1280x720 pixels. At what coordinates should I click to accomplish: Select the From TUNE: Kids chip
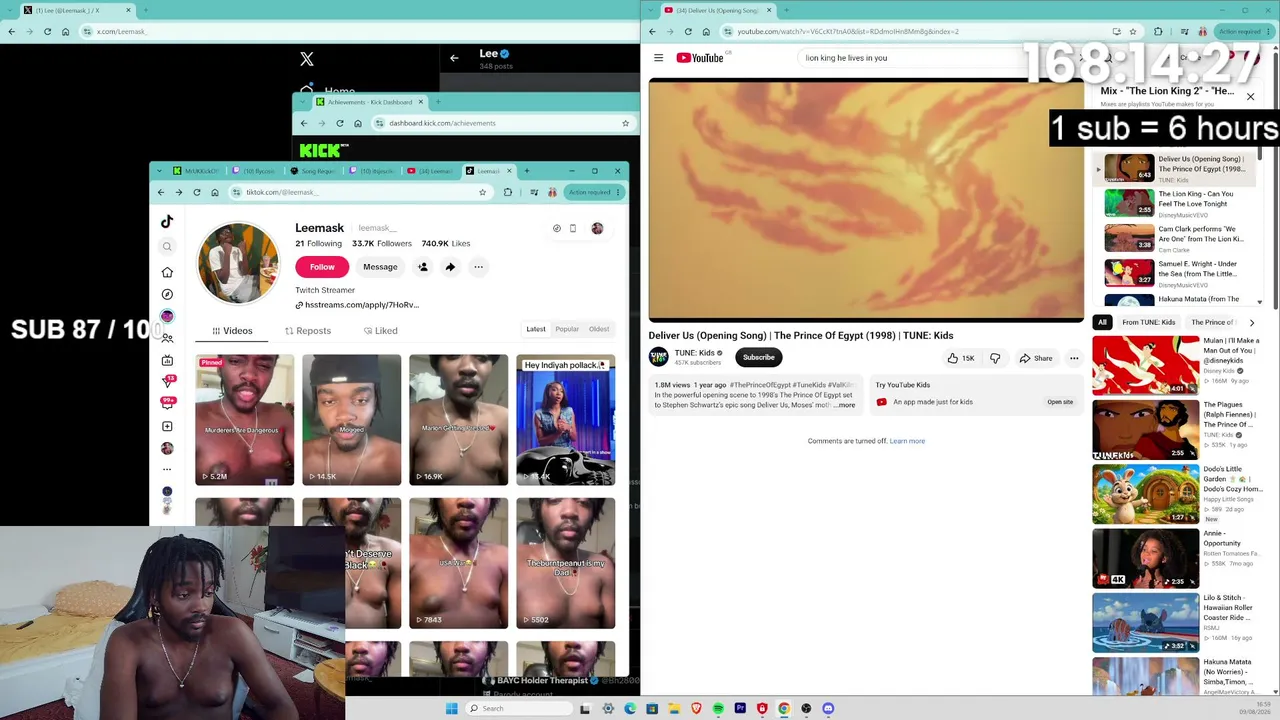1149,322
